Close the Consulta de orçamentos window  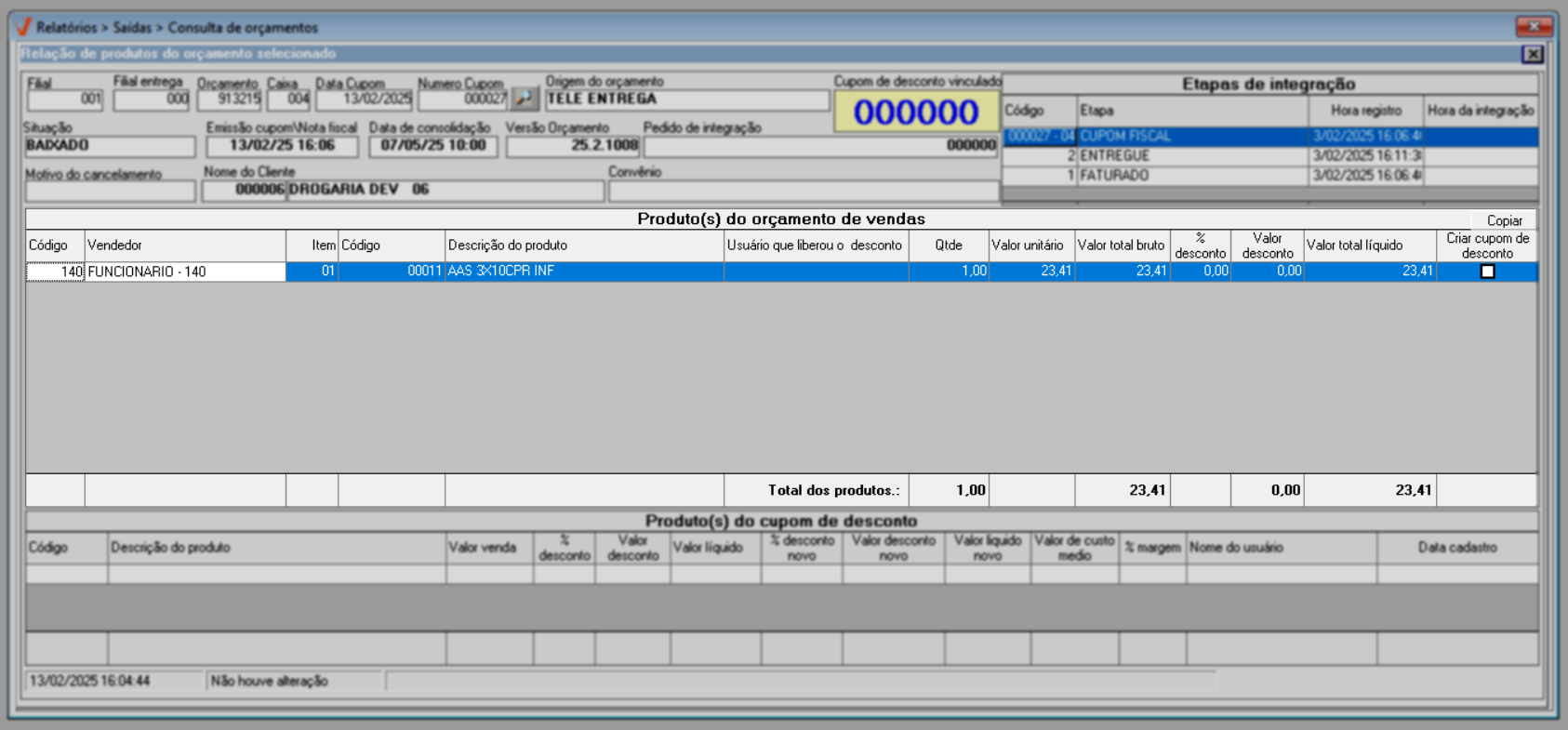tap(1534, 26)
